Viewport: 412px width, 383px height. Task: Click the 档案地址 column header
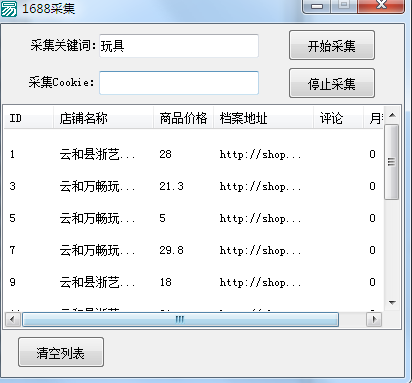click(x=263, y=118)
